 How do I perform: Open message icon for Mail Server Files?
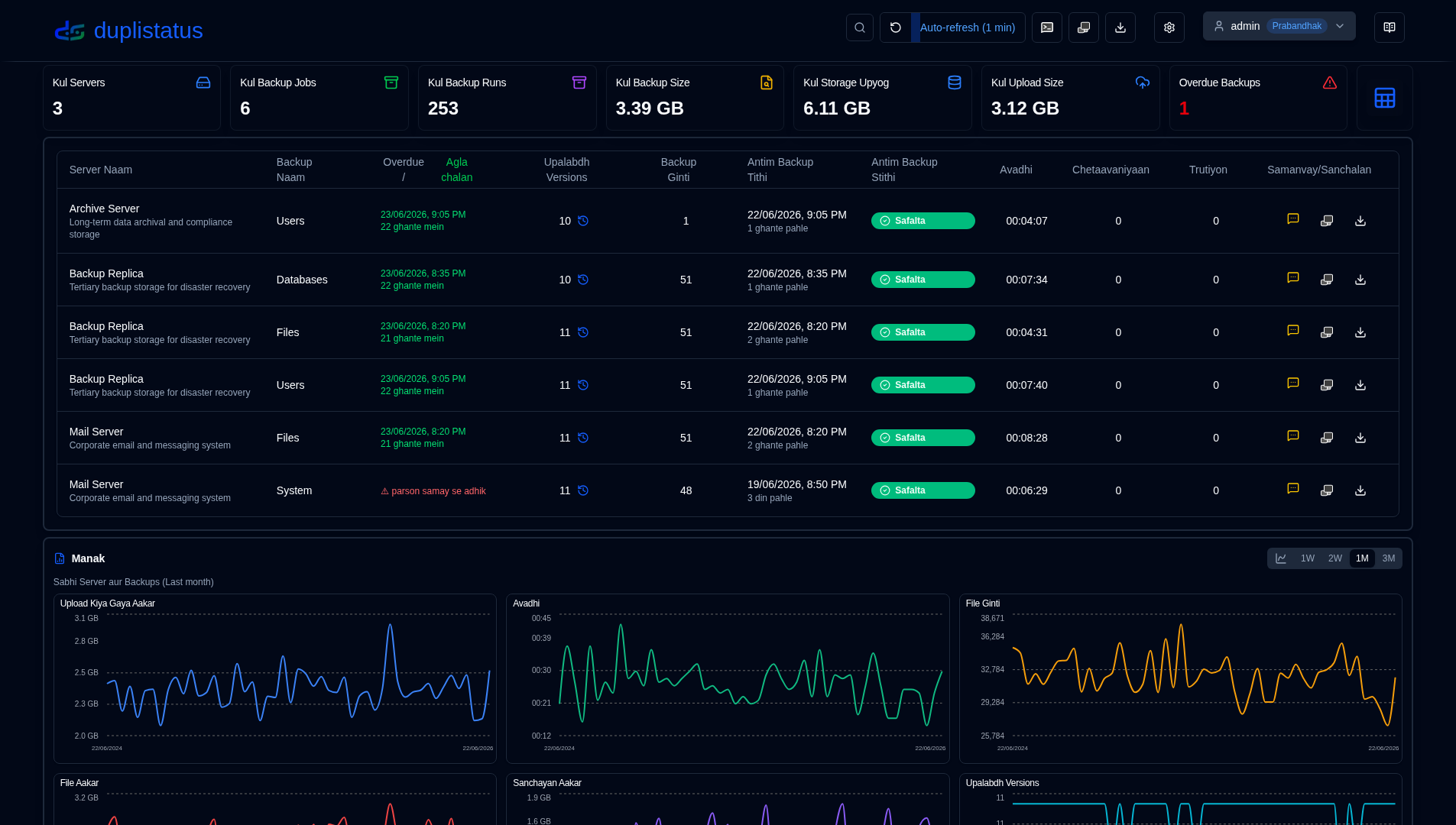(x=1293, y=436)
